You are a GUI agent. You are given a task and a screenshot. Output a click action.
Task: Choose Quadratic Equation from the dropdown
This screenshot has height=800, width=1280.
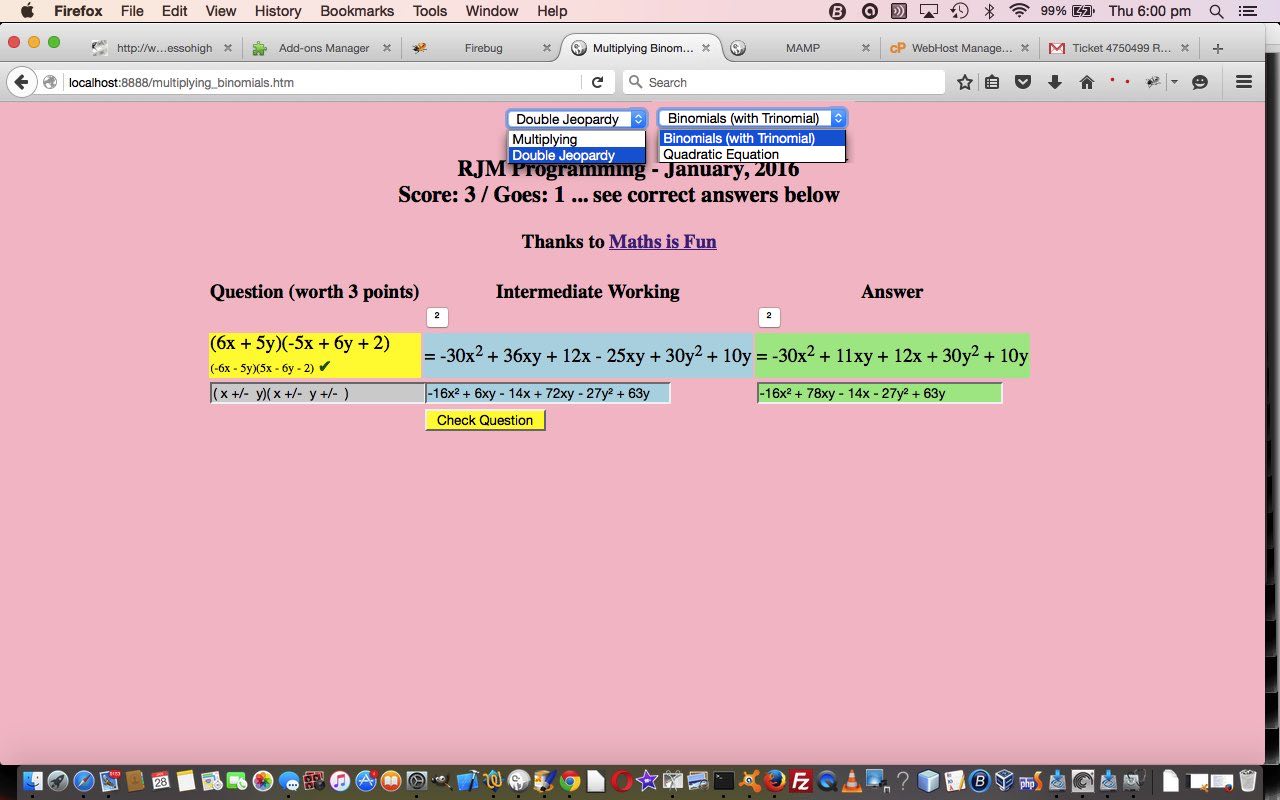720,154
